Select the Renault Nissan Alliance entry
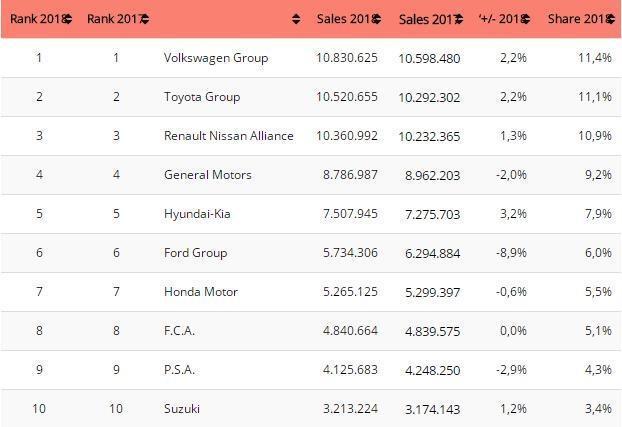The height and width of the screenshot is (427, 622). pyautogui.click(x=229, y=136)
